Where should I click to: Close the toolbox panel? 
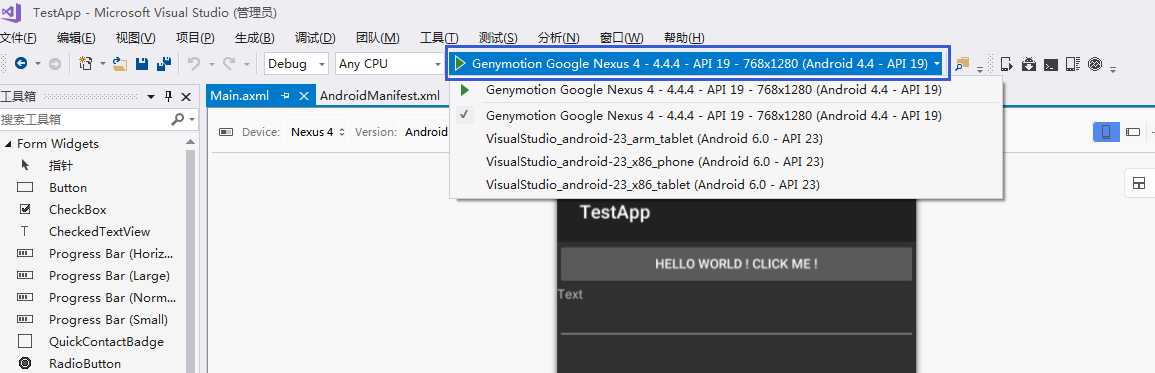pos(186,97)
